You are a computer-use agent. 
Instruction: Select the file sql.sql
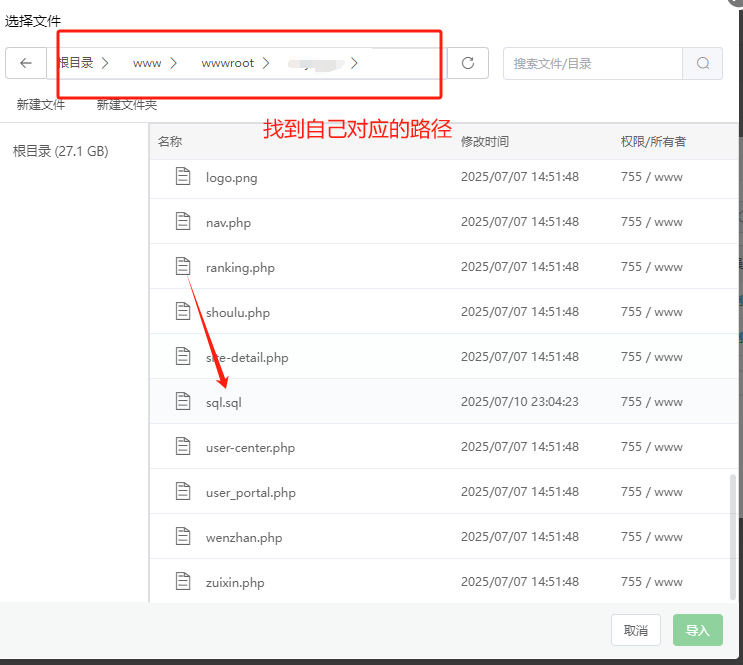pos(224,402)
